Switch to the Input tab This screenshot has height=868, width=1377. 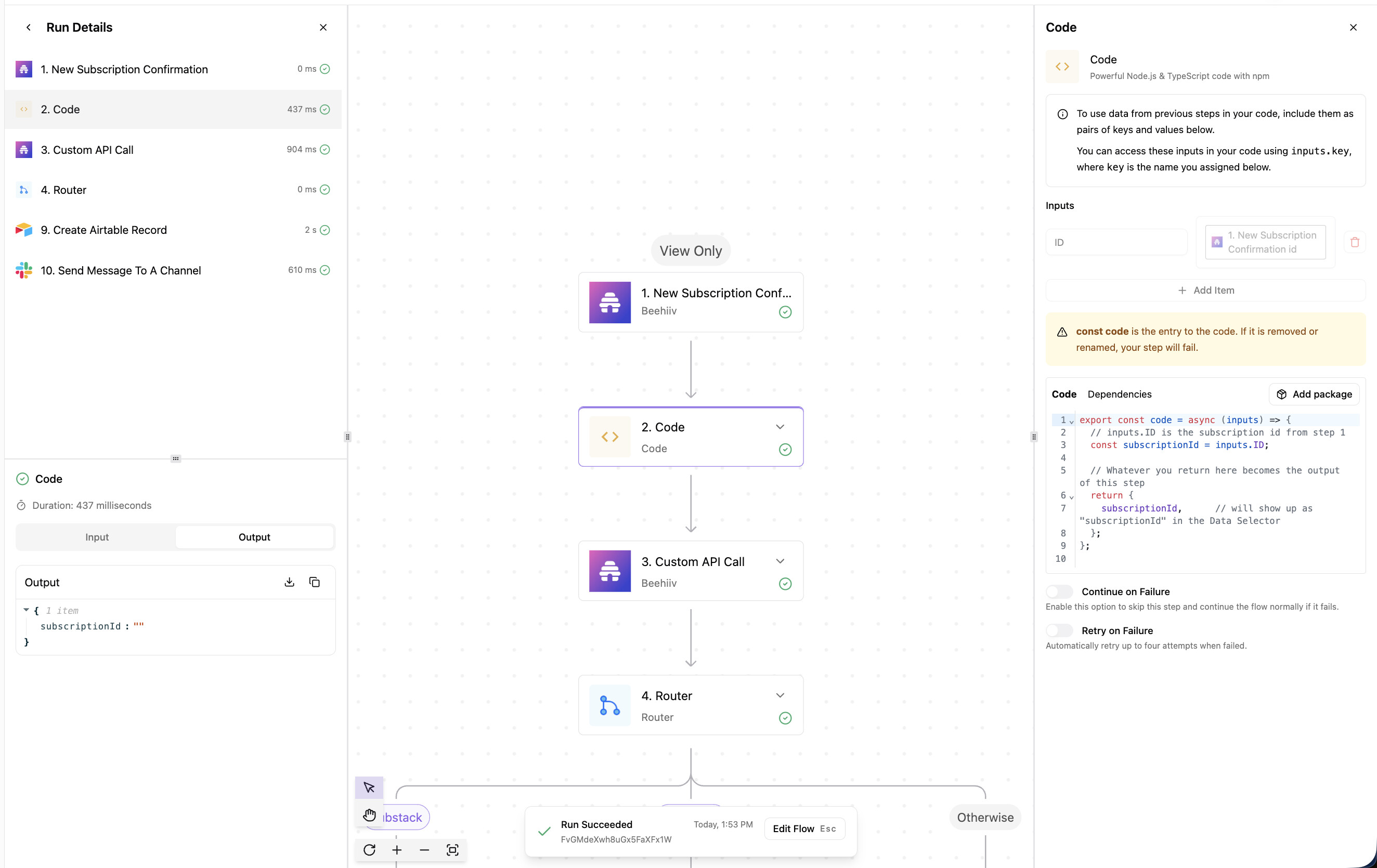[x=97, y=537]
